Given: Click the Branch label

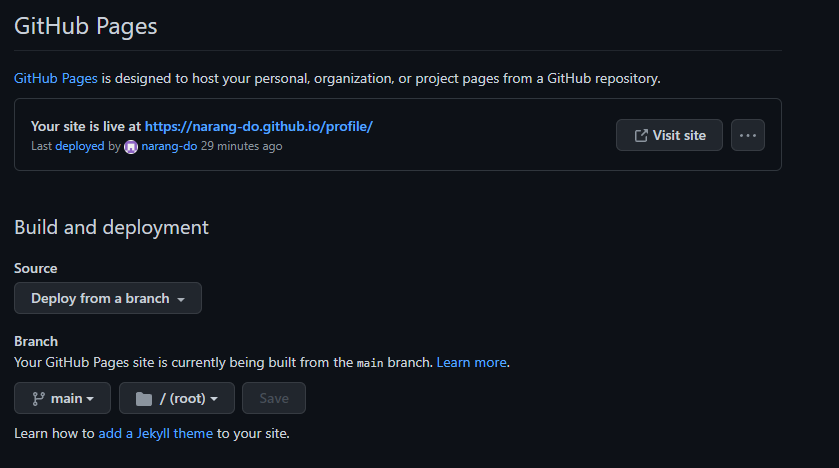Looking at the screenshot, I should pyautogui.click(x=36, y=341).
